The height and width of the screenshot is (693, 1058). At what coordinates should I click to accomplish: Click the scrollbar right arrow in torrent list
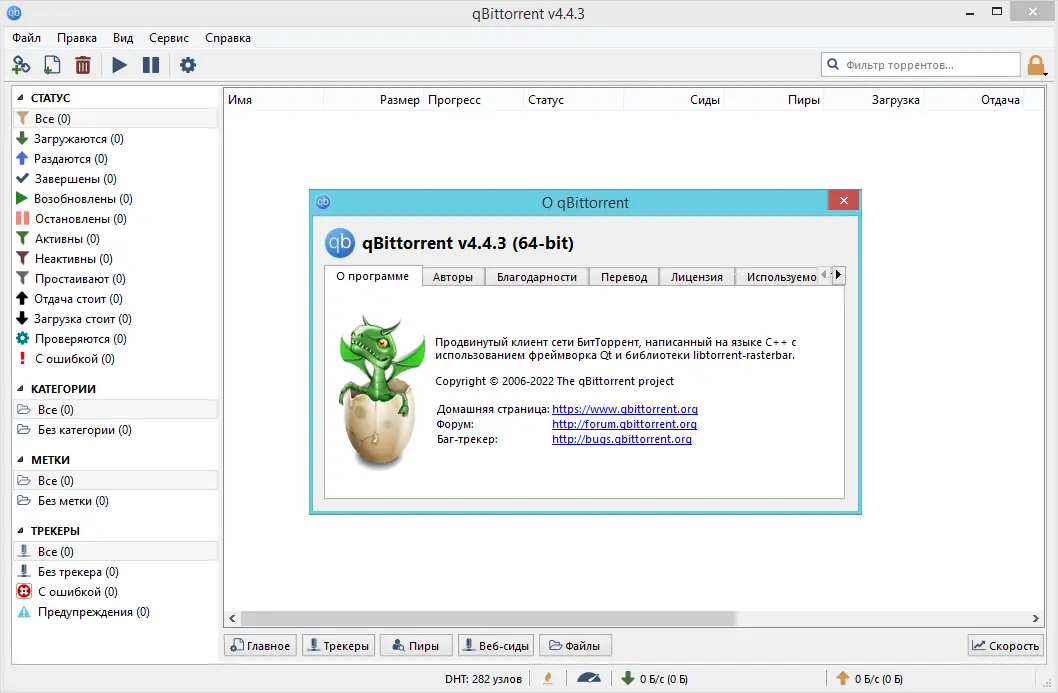pyautogui.click(x=1036, y=618)
